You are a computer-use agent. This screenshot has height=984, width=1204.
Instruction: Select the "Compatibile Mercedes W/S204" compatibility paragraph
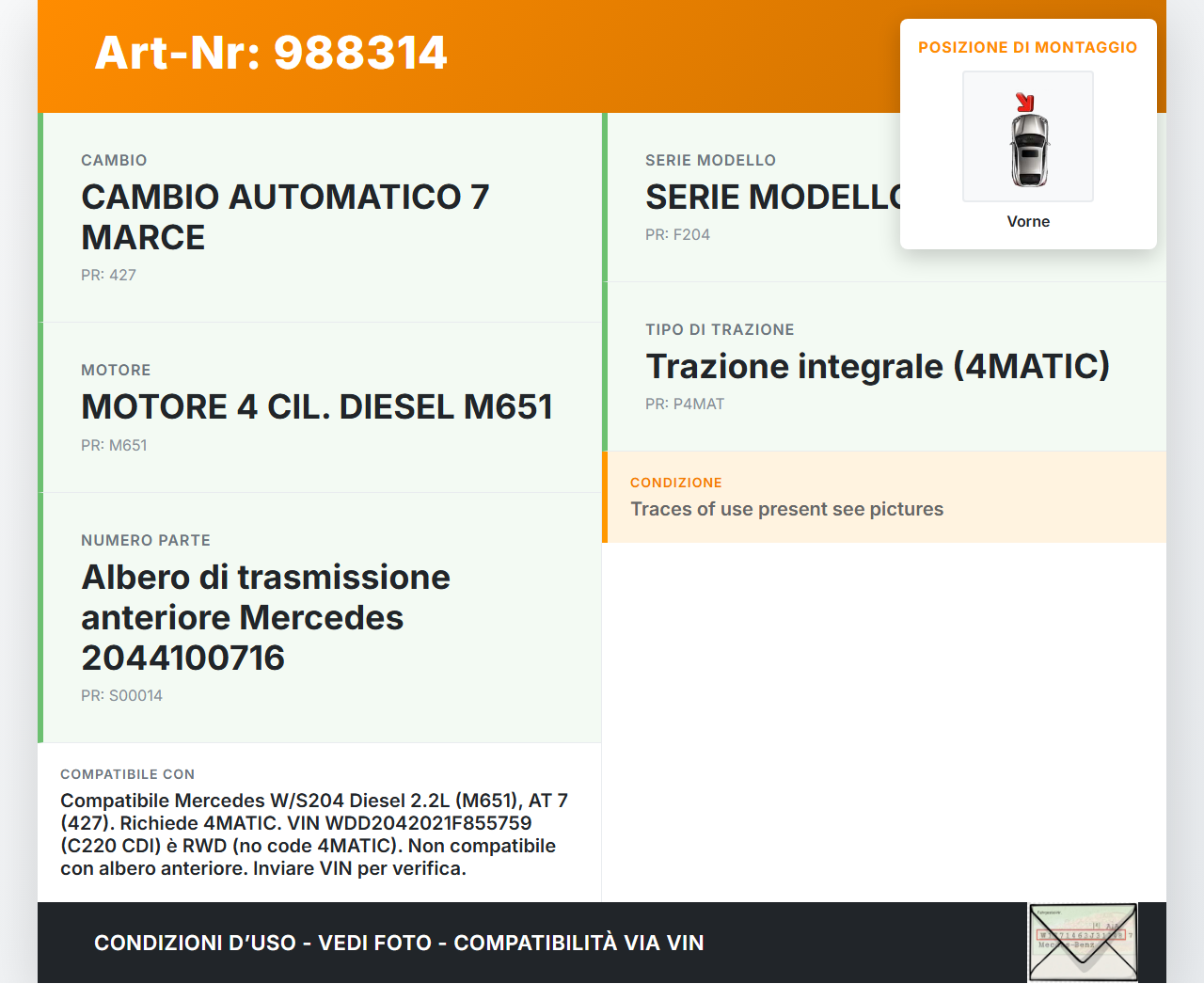pos(314,834)
